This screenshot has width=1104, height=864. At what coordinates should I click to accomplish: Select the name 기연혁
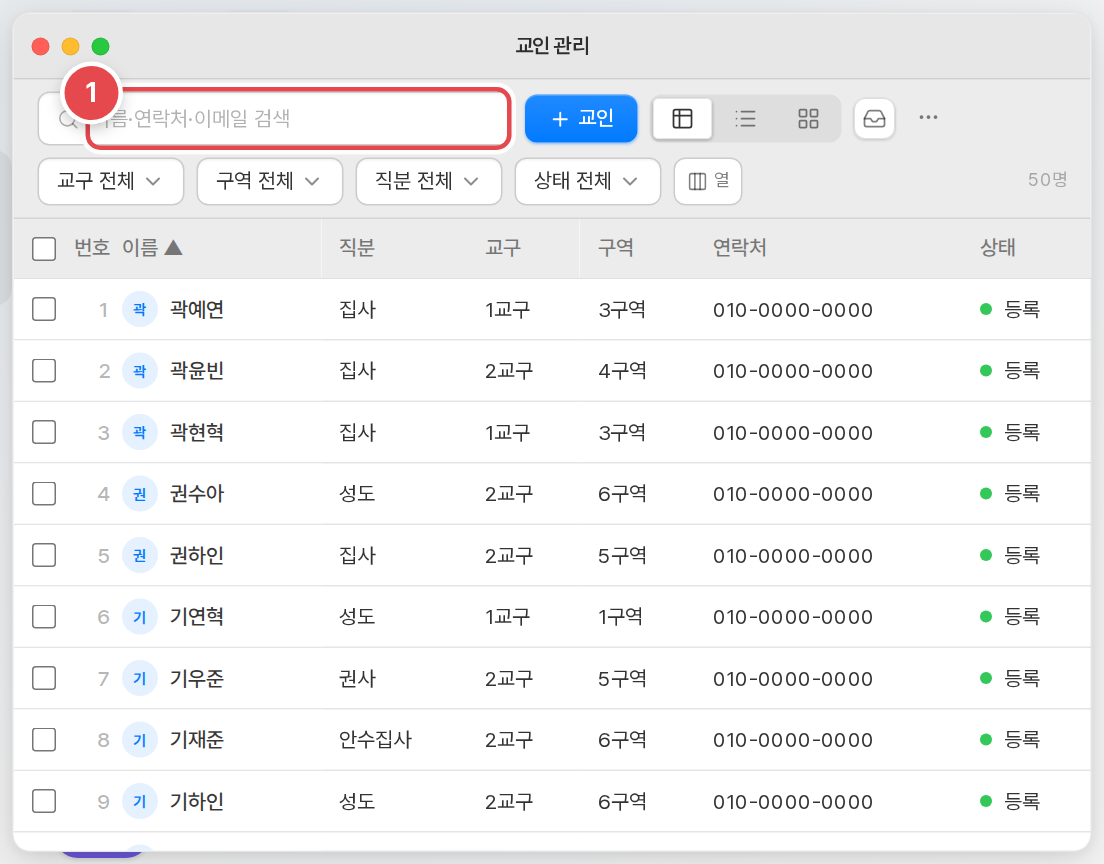(x=197, y=617)
